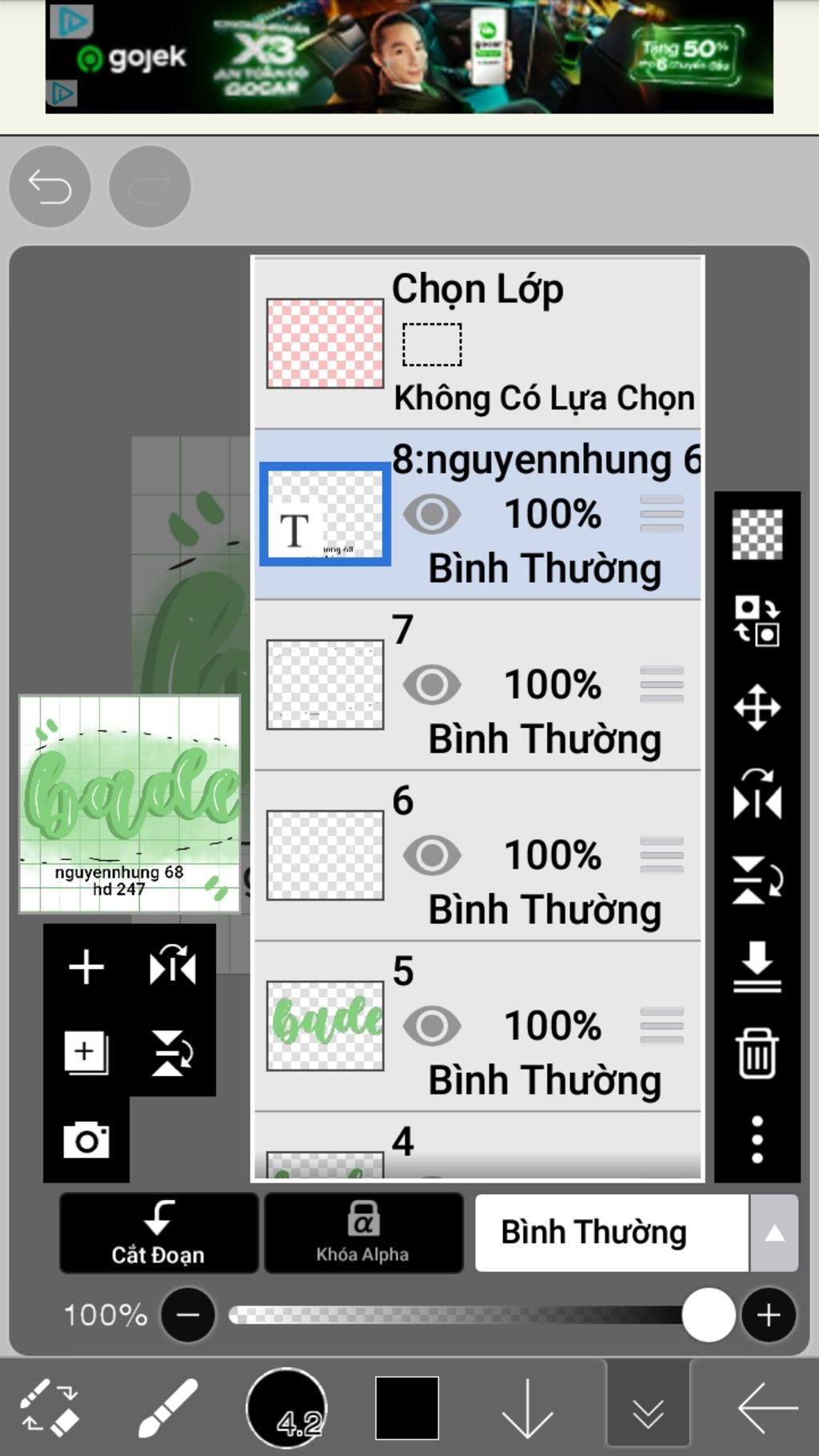Click merge layer down arrow icon
The width and height of the screenshot is (819, 1456).
tap(757, 966)
